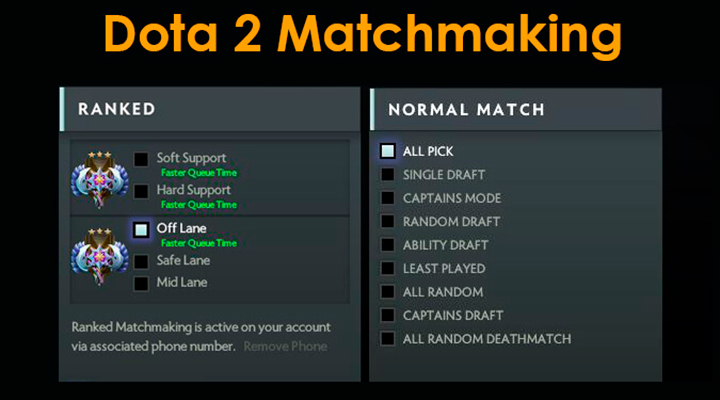Turn on Random Draft mode
720x400 pixels.
point(388,221)
